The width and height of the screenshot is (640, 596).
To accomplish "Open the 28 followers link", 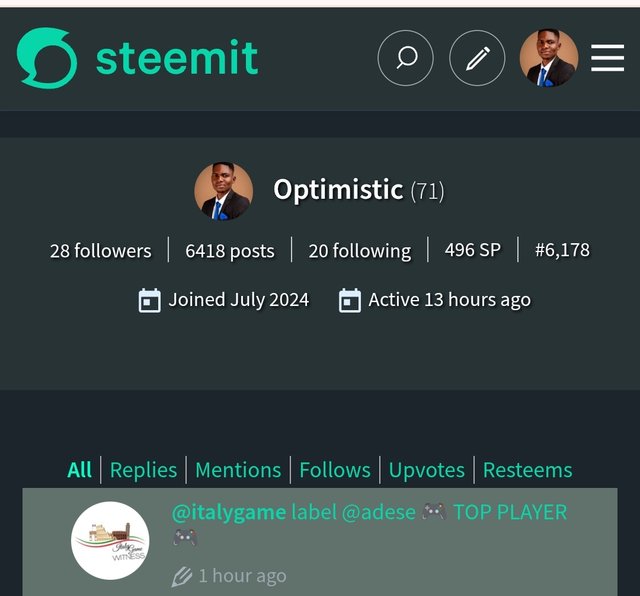I will click(x=101, y=251).
